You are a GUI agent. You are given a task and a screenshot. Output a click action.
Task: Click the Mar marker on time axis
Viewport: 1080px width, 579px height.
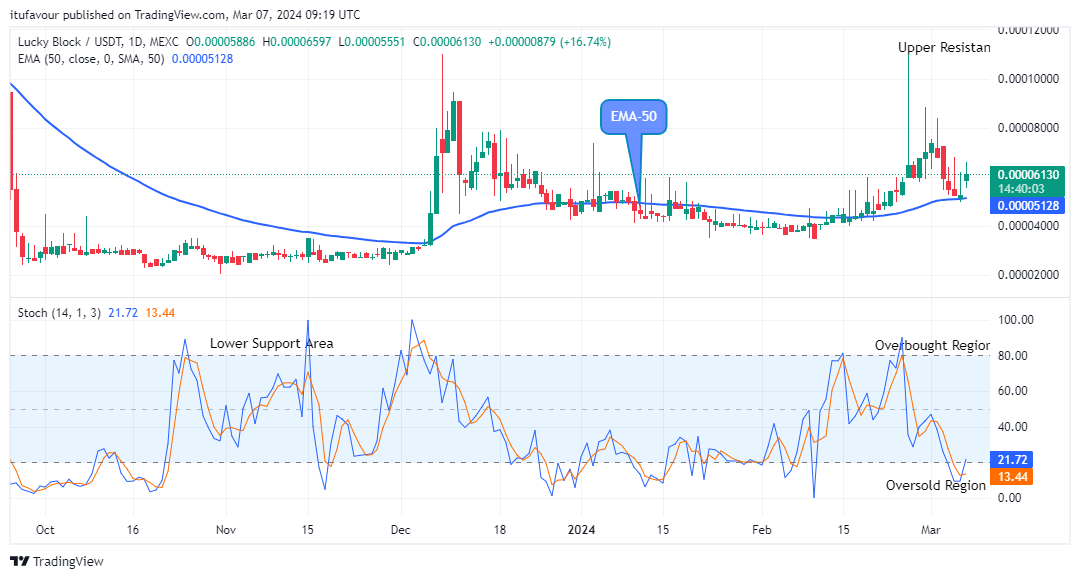click(931, 530)
